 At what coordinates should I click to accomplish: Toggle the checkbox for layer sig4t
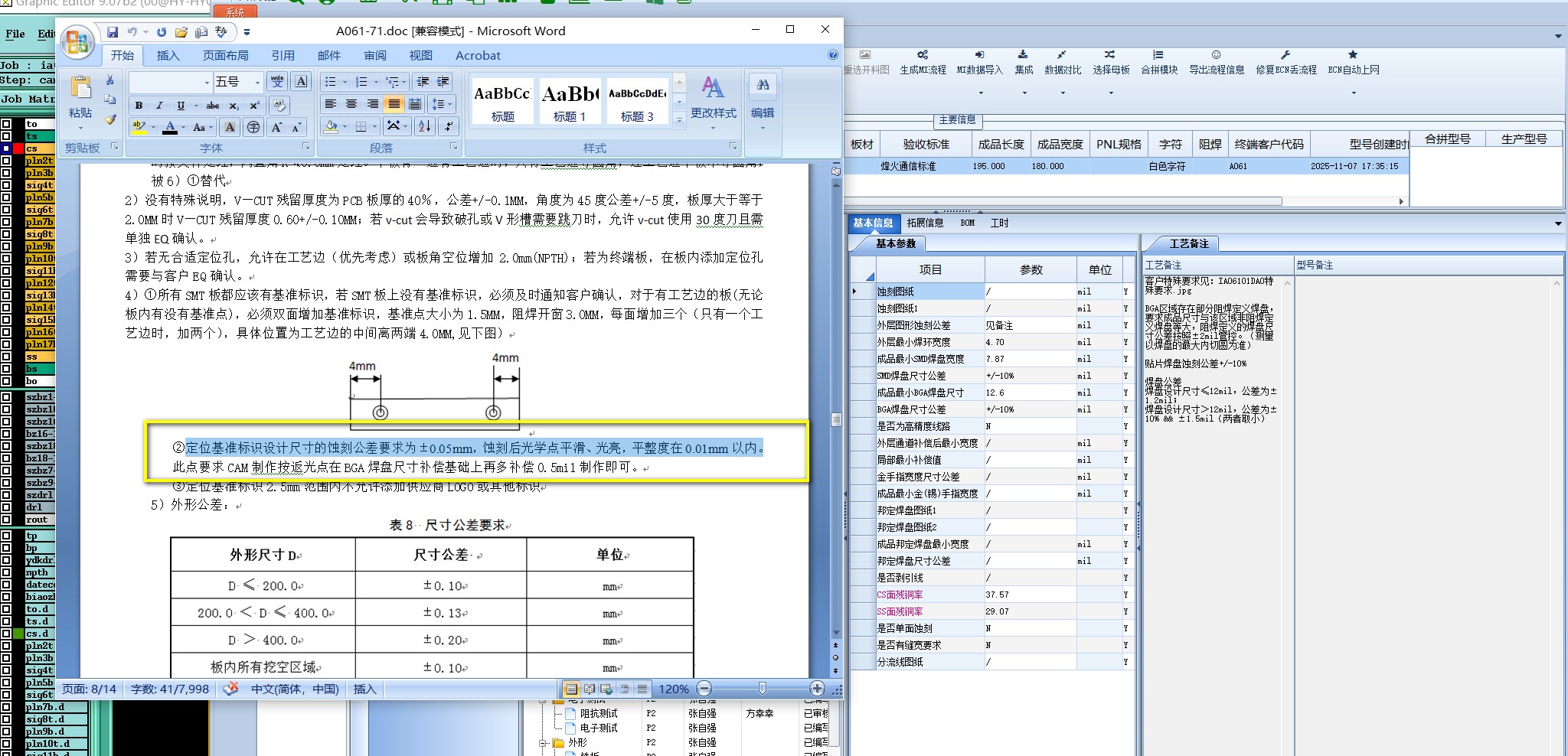click(6, 185)
